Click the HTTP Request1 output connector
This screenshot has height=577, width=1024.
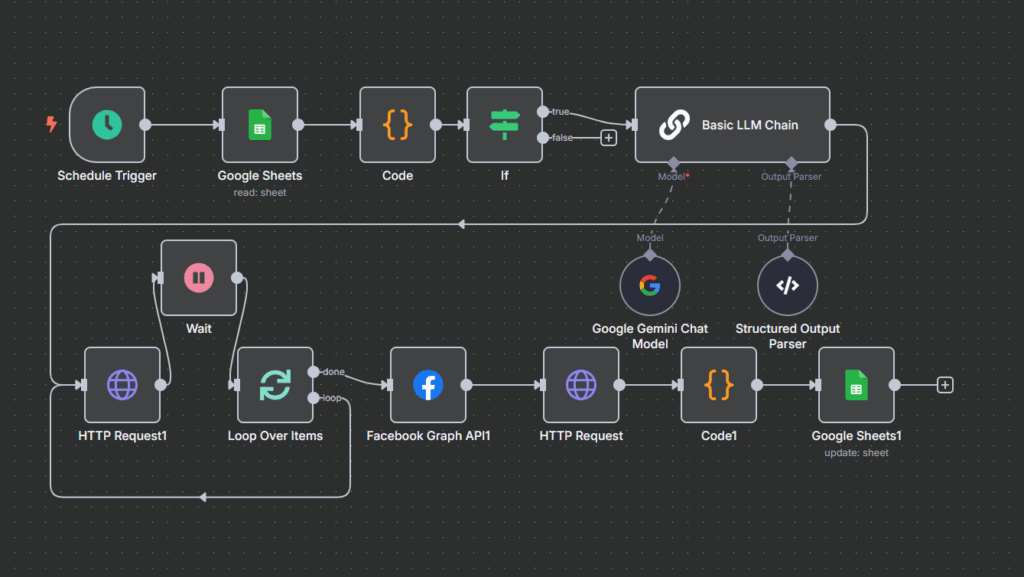pos(161,385)
